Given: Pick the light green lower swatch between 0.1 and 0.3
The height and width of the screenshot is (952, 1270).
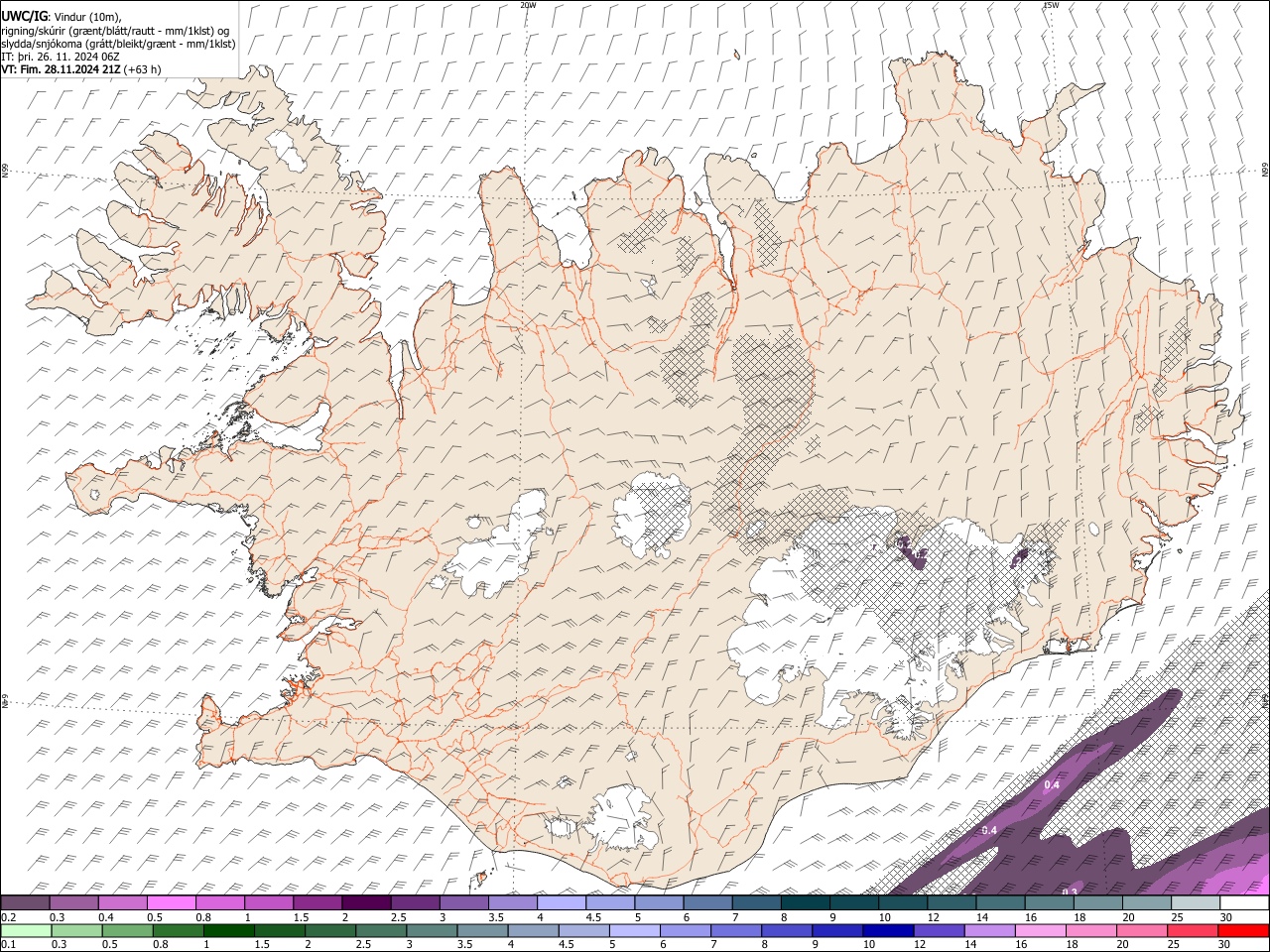Looking at the screenshot, I should click(x=26, y=930).
